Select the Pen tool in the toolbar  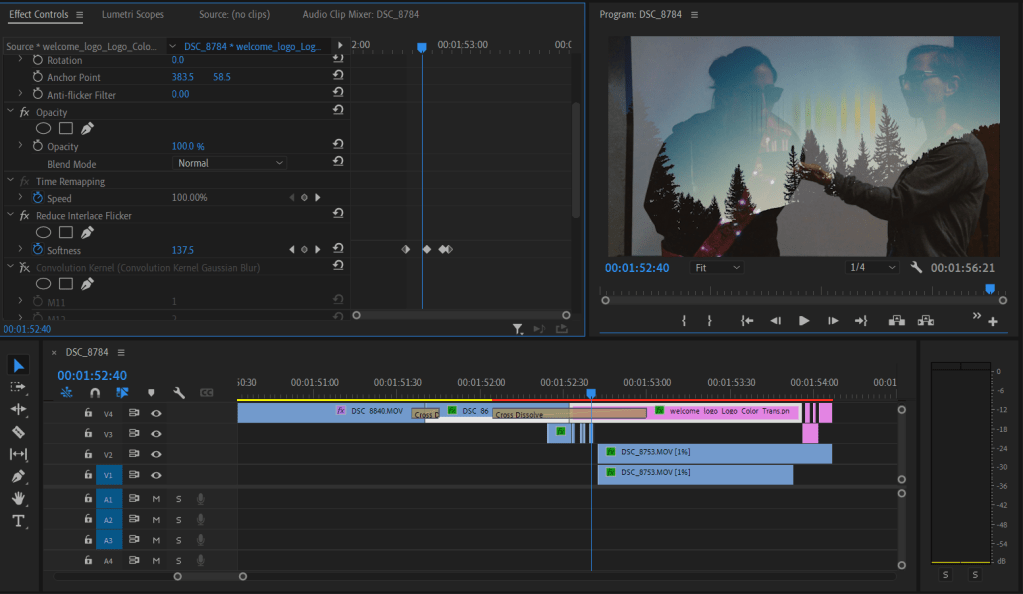pyautogui.click(x=18, y=476)
